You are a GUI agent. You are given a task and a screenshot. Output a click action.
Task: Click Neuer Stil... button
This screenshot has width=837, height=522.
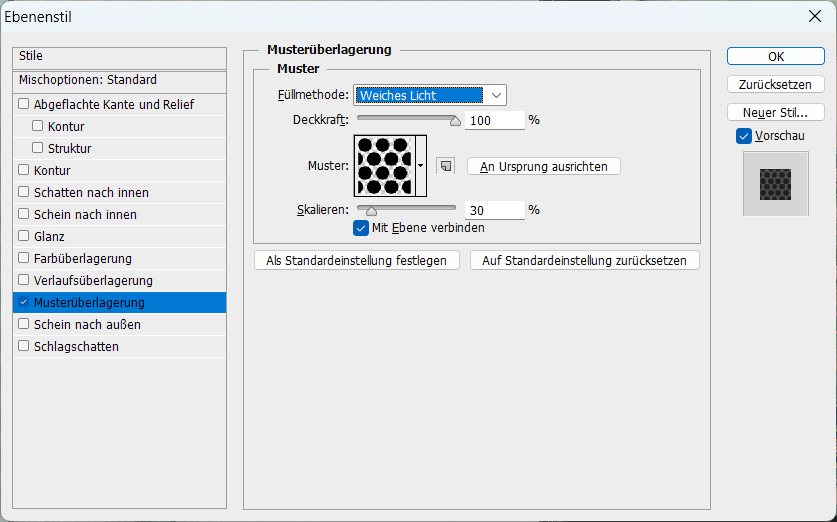[x=776, y=113]
